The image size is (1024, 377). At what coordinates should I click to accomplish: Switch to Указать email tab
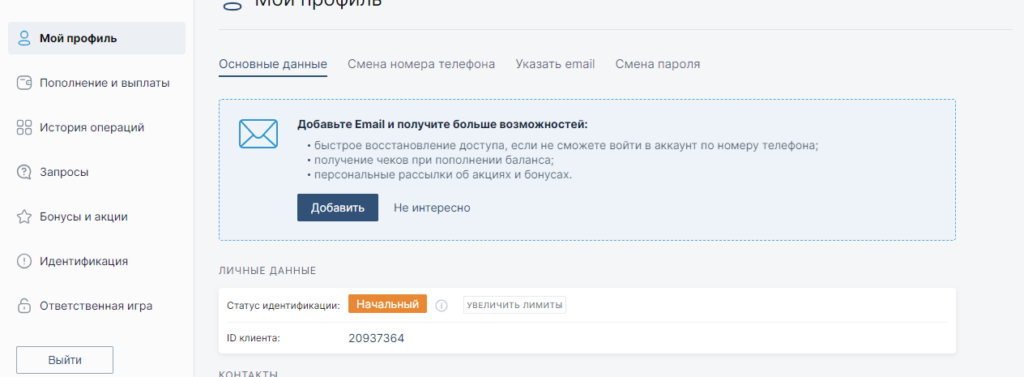pyautogui.click(x=555, y=64)
